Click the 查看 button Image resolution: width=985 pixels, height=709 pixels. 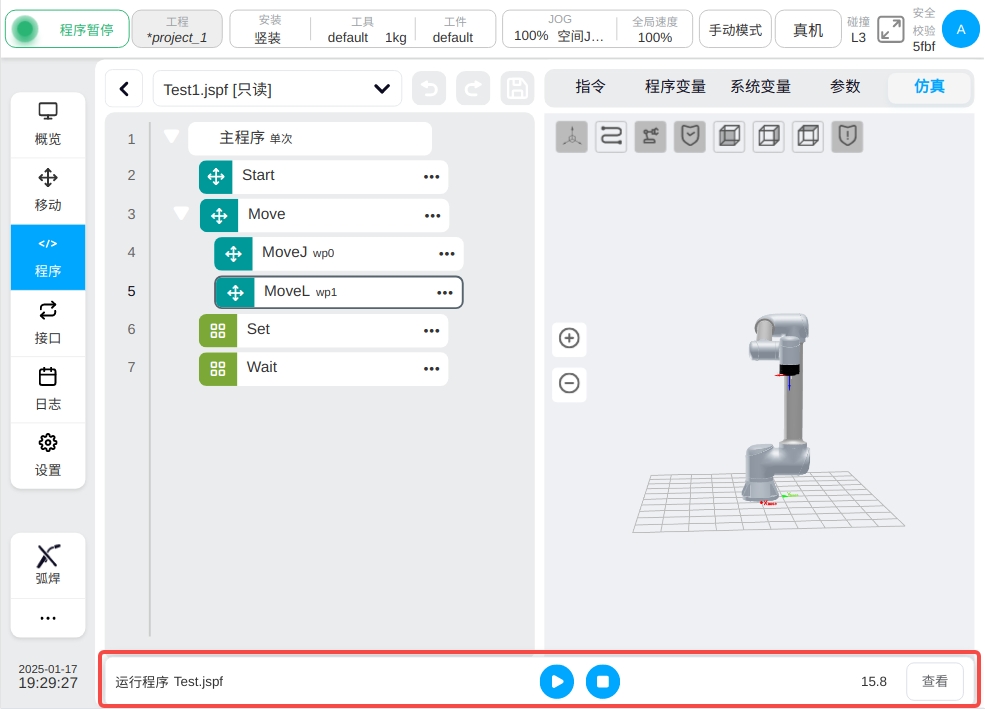934,681
